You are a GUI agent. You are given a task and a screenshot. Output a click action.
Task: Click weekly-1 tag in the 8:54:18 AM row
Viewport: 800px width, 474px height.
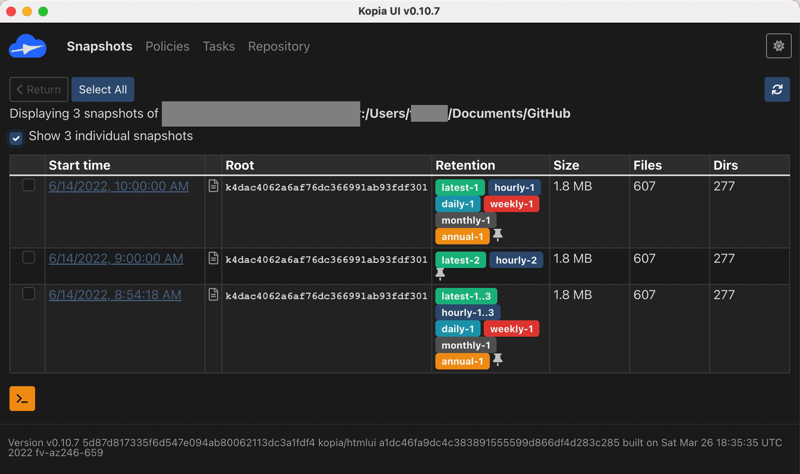click(511, 329)
